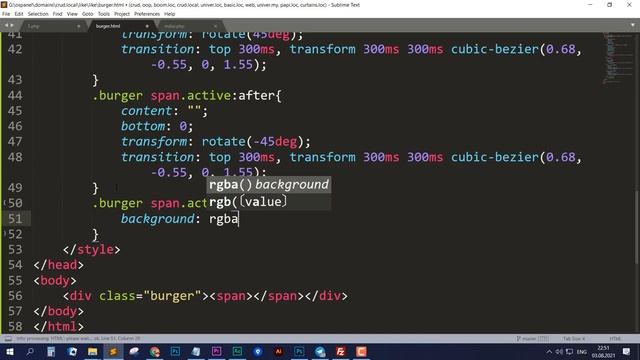640x360 pixels.
Task: Click the '<body>' tag on line 55
Action: click(x=55, y=280)
